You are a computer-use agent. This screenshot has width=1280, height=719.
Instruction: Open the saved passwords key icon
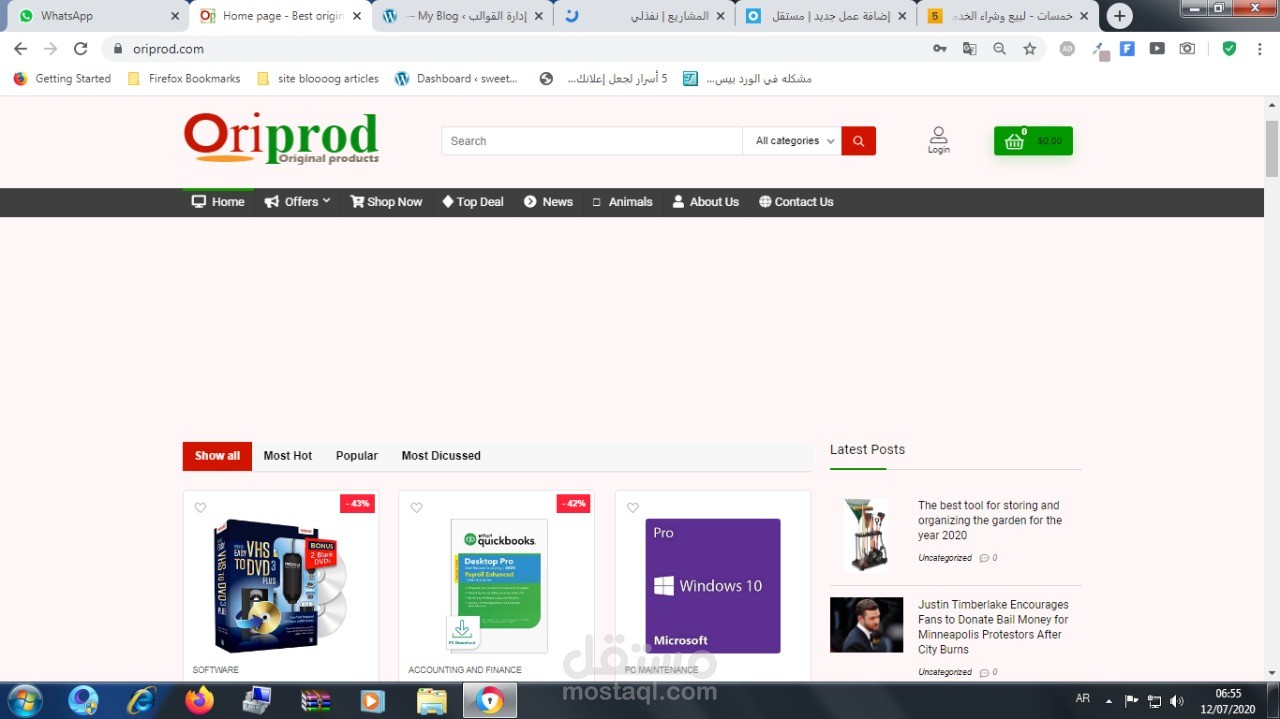pyautogui.click(x=940, y=48)
